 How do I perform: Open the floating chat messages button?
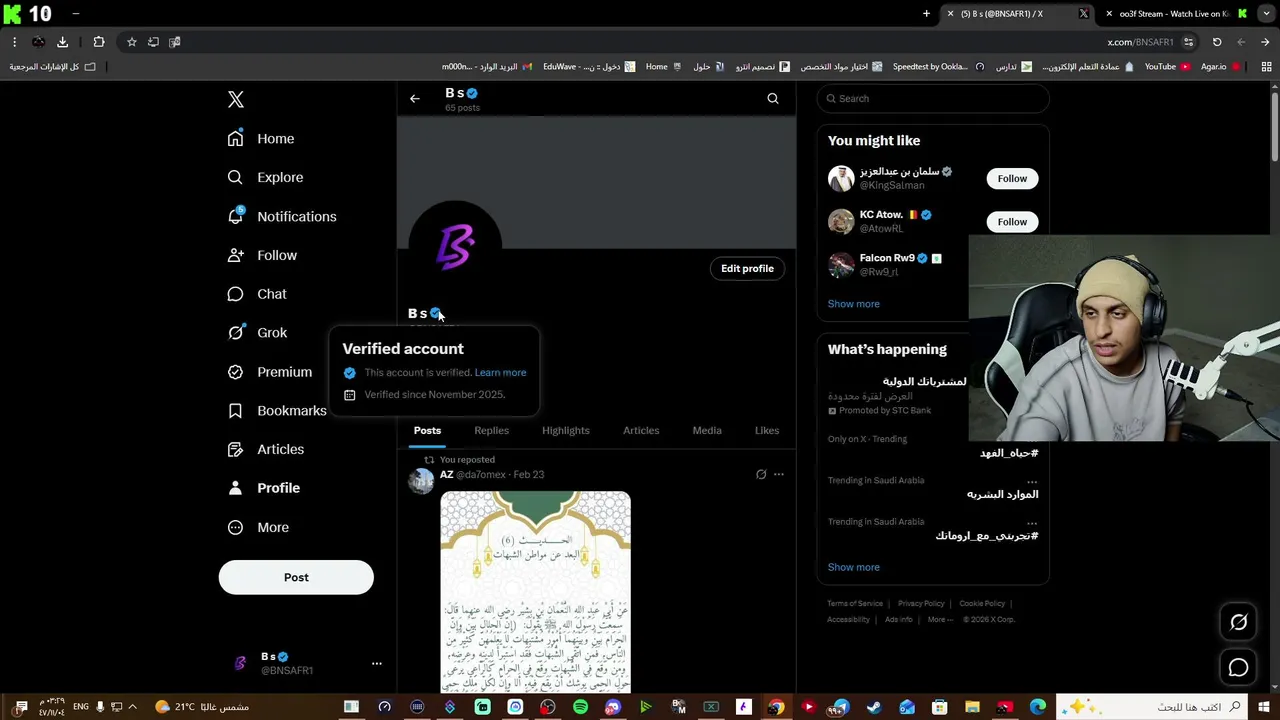coord(1238,668)
